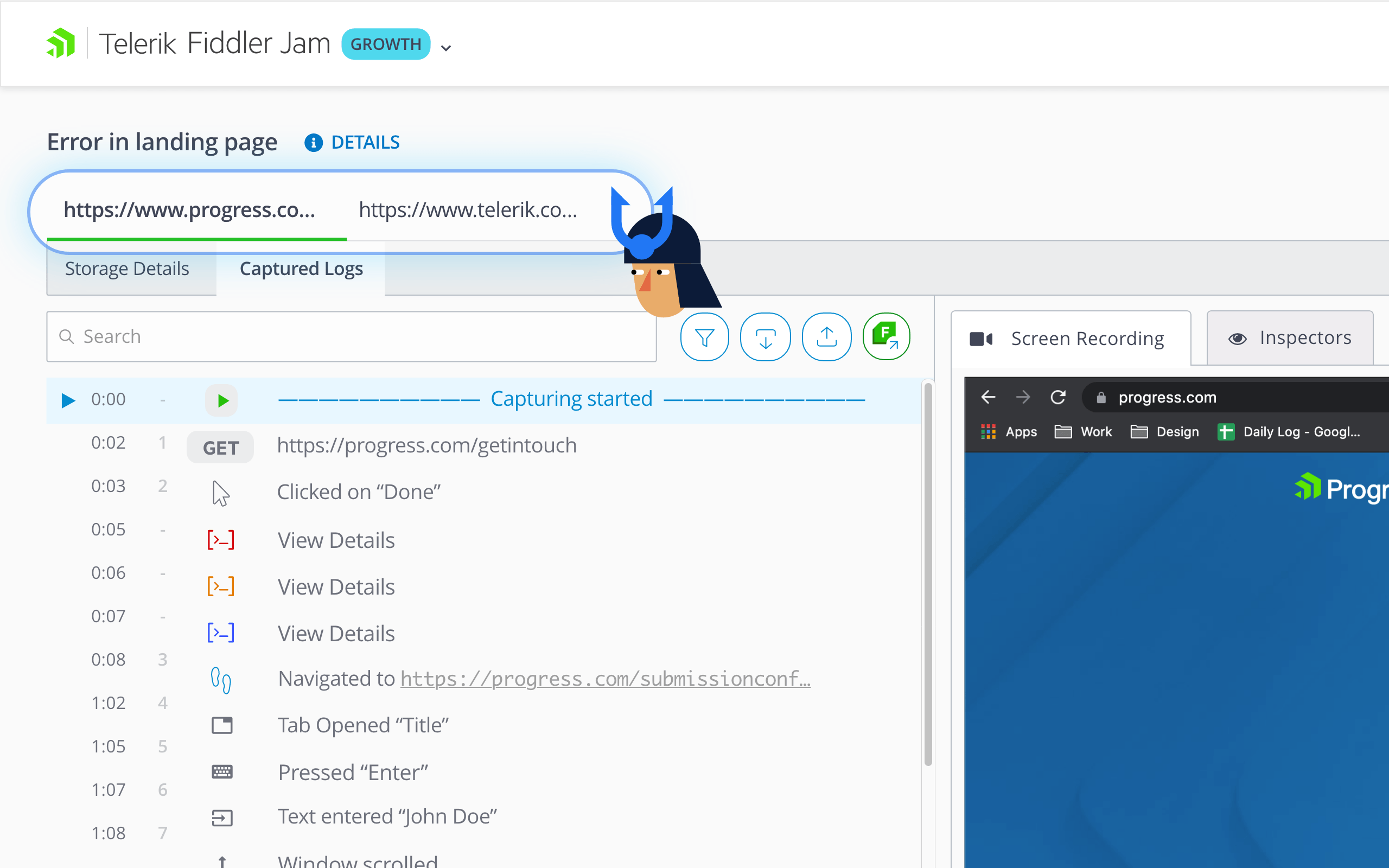Image resolution: width=1389 pixels, height=868 pixels.
Task: Click the magnifier icon in the Search box
Action: [67, 336]
